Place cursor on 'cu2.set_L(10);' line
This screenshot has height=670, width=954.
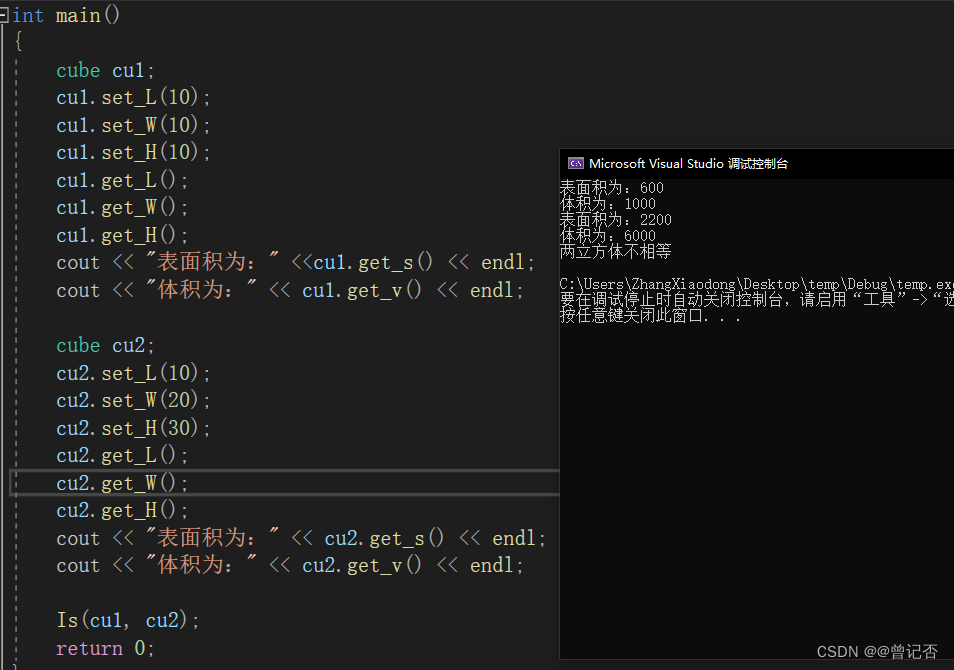click(x=133, y=373)
